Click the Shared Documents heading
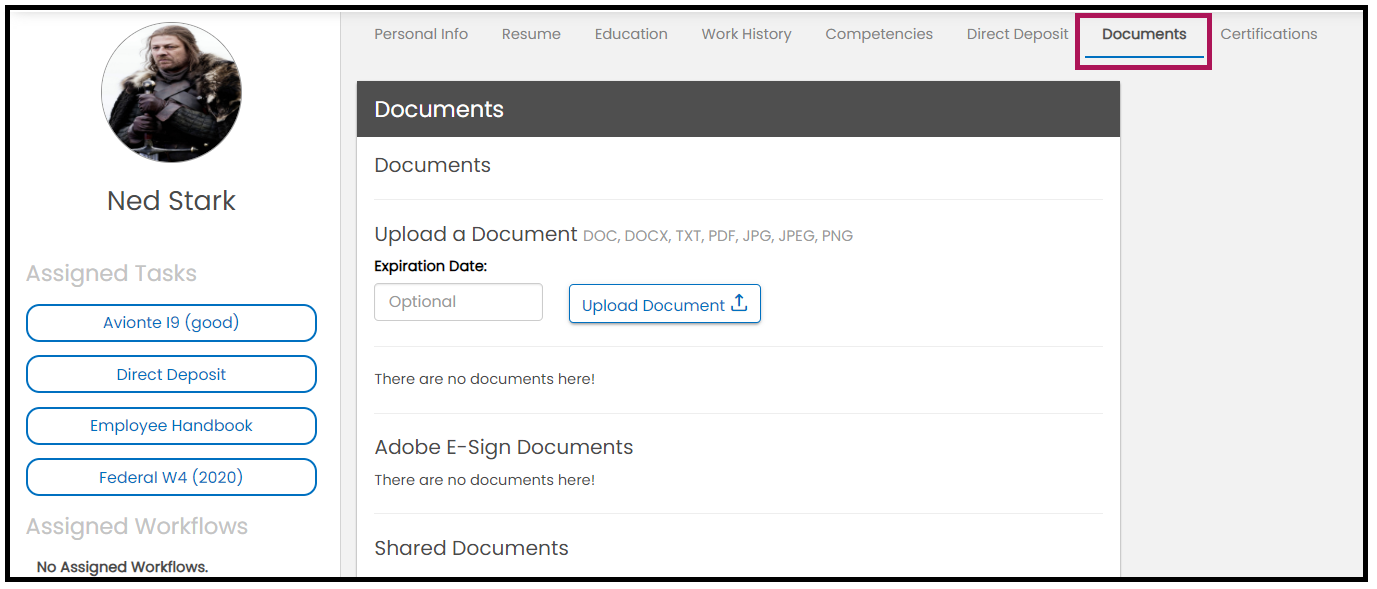This screenshot has width=1377, height=589. [x=471, y=548]
